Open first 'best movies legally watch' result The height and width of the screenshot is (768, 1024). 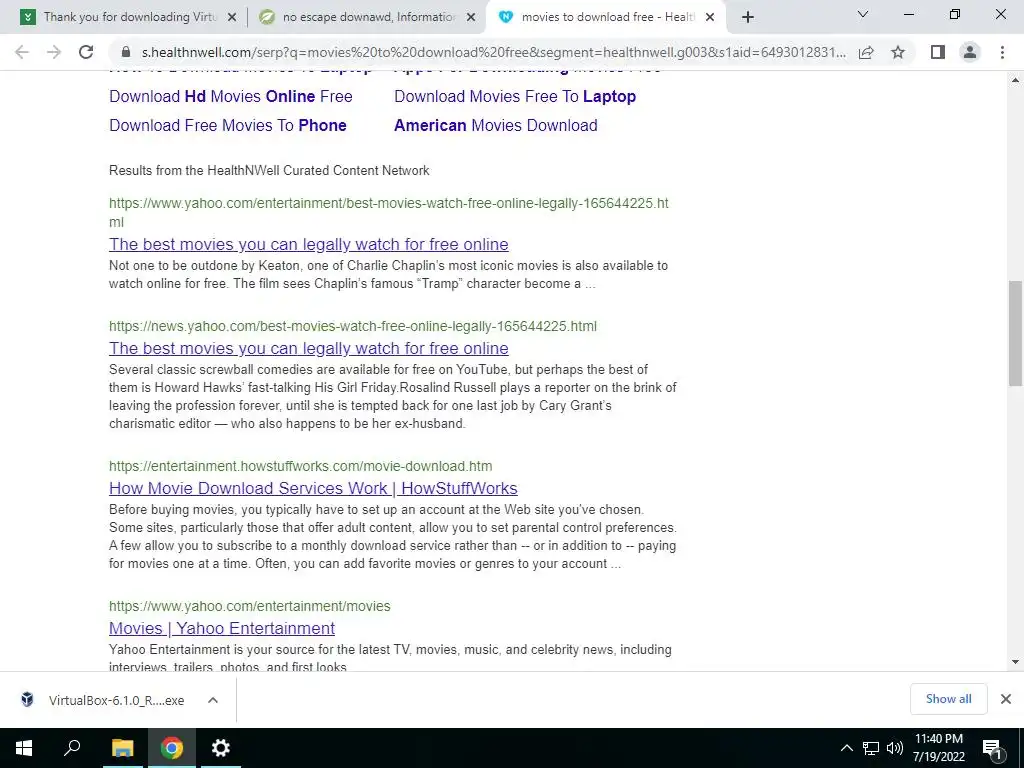click(308, 244)
